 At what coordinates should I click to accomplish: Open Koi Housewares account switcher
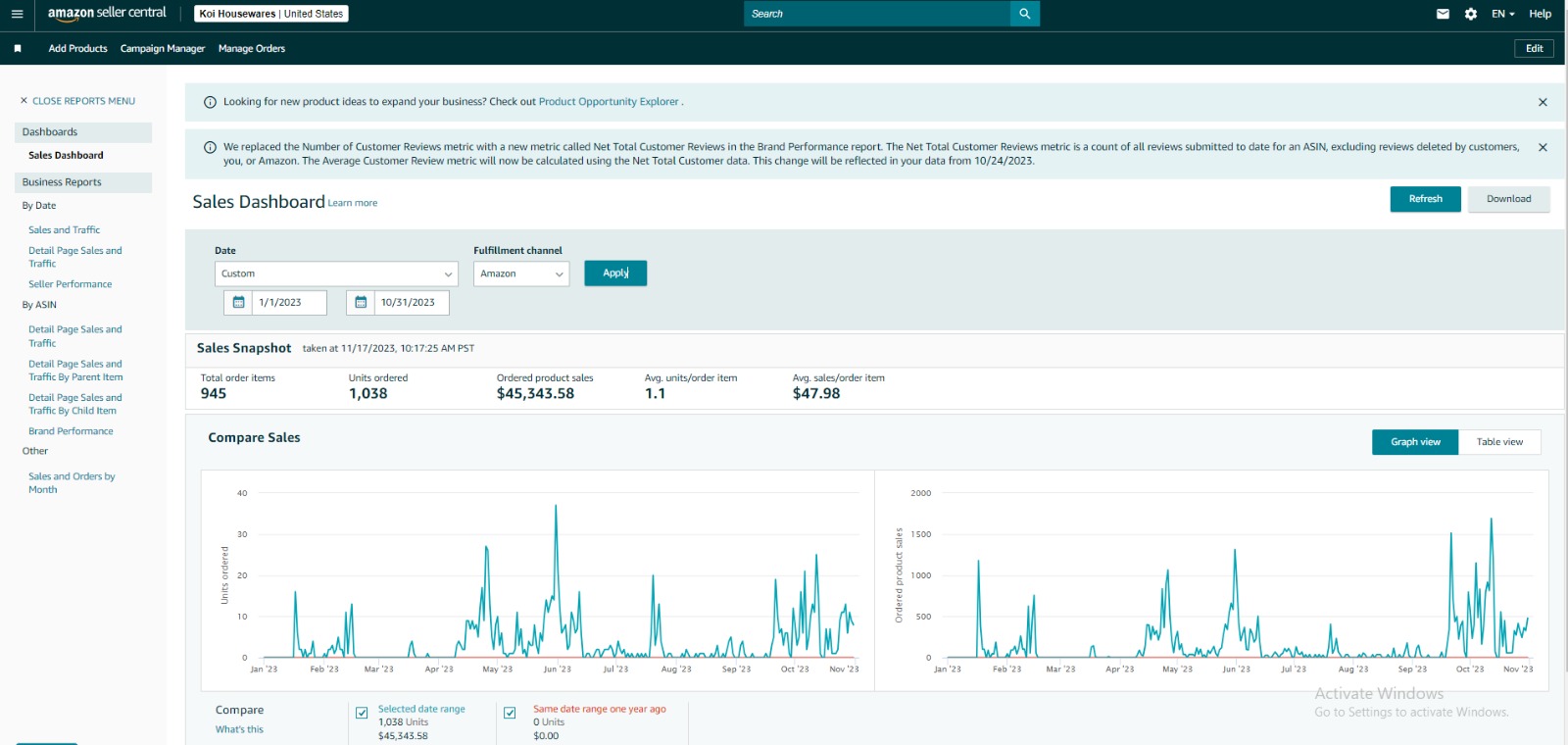pos(271,14)
